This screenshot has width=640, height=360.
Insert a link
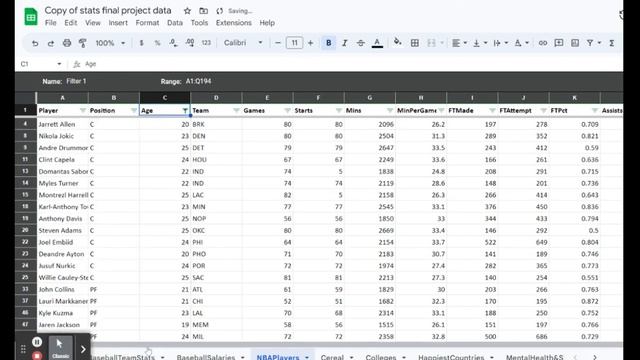tap(542, 43)
